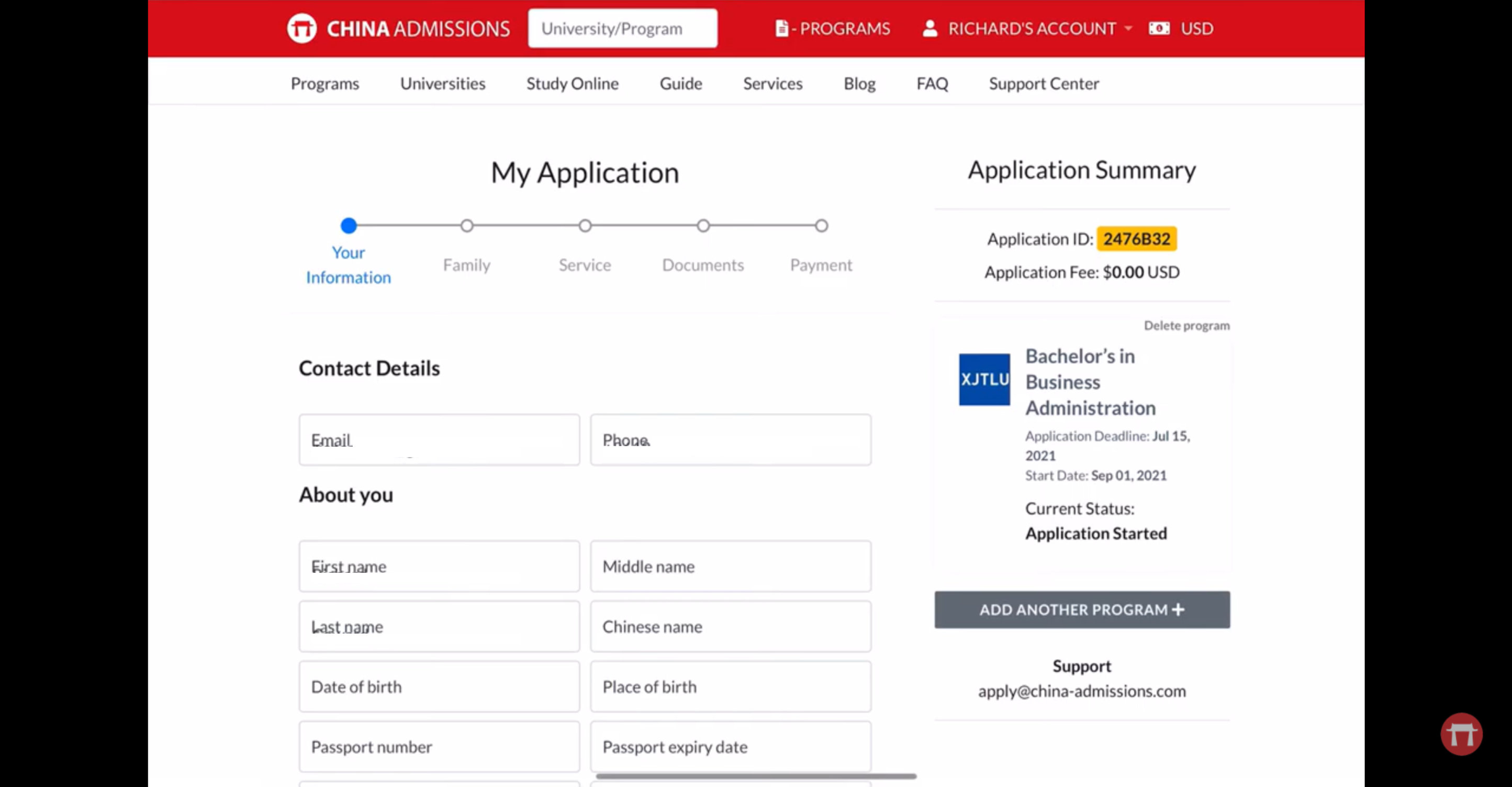
Task: Click the China Admissions gate logo icon
Action: pyautogui.click(x=301, y=28)
